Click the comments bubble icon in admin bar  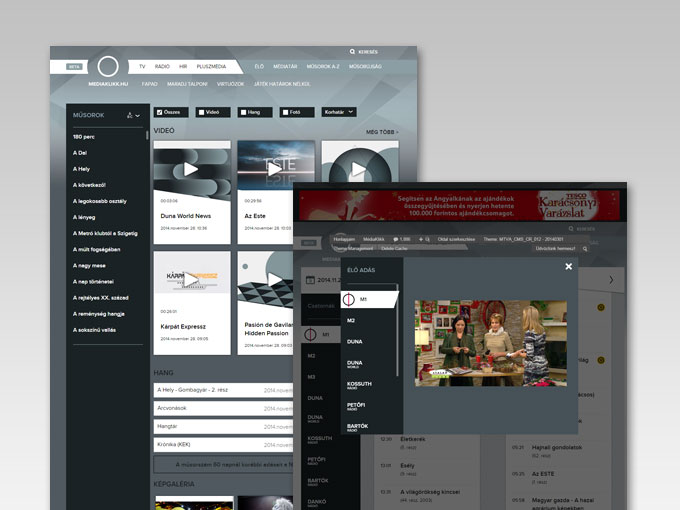(396, 239)
